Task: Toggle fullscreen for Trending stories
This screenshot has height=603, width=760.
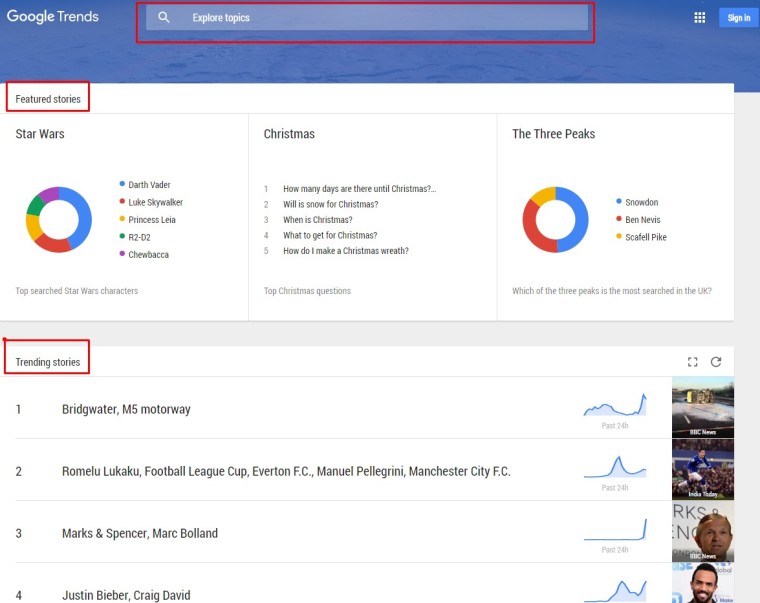Action: click(x=692, y=362)
